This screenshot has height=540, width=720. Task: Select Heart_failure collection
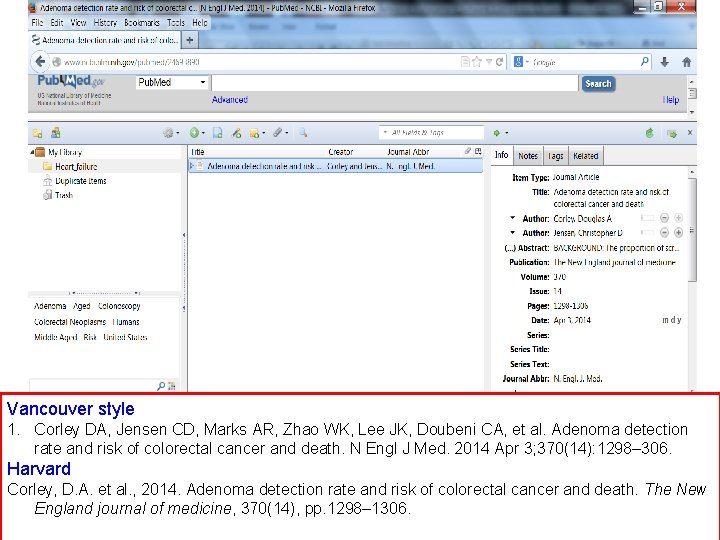[76, 166]
